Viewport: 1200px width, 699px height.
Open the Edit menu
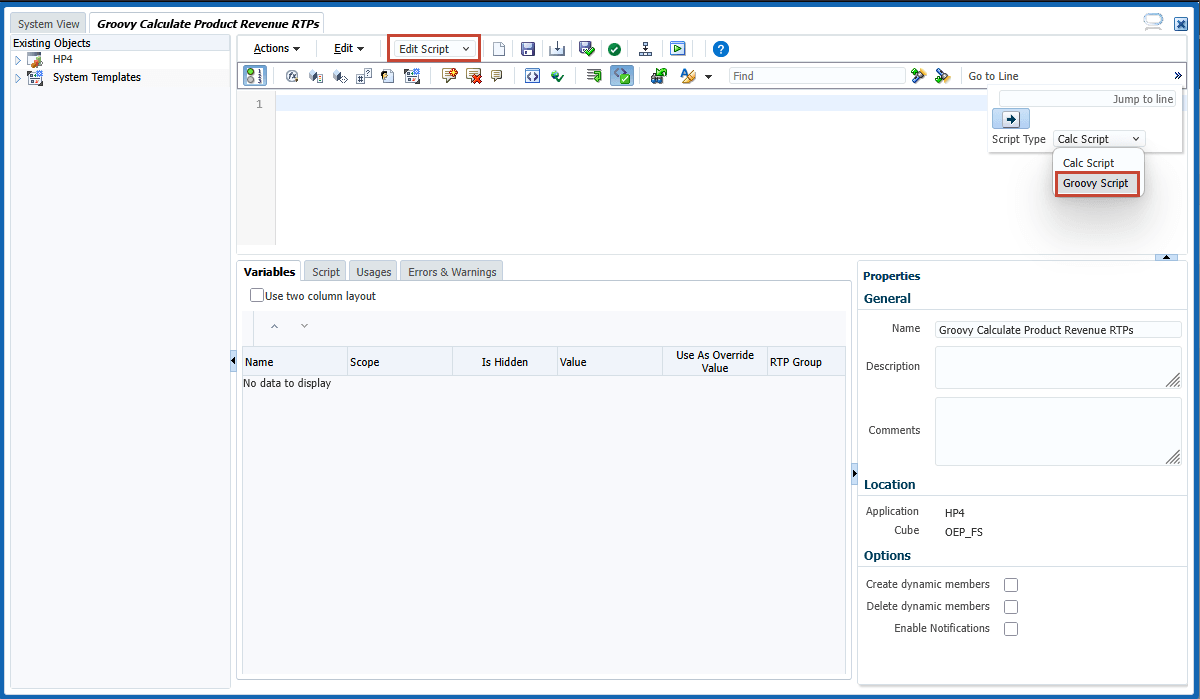click(348, 48)
